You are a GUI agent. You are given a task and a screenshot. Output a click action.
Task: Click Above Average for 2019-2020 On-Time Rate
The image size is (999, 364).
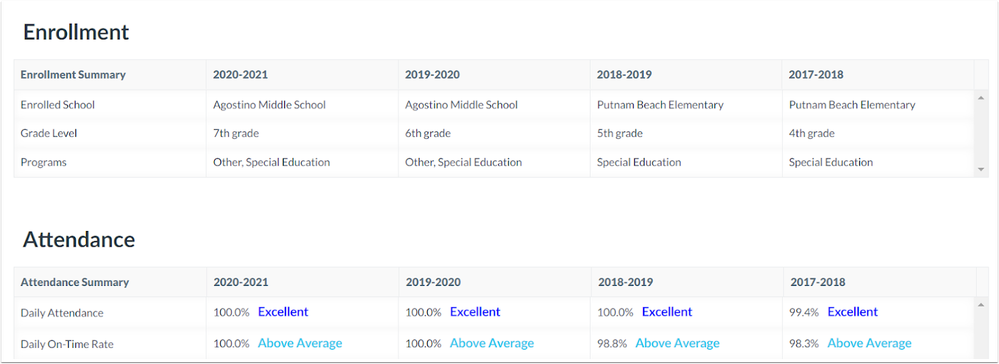(492, 343)
